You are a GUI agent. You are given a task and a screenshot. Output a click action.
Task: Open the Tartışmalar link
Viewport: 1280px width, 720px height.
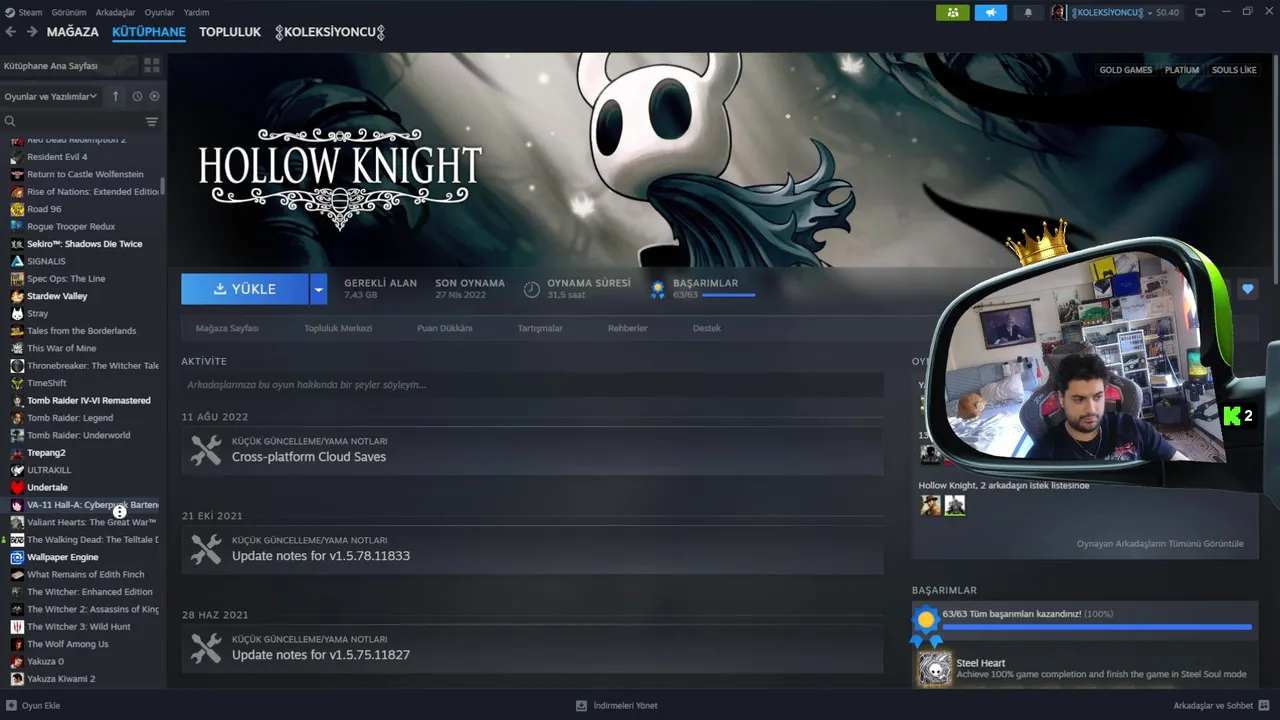pyautogui.click(x=540, y=328)
